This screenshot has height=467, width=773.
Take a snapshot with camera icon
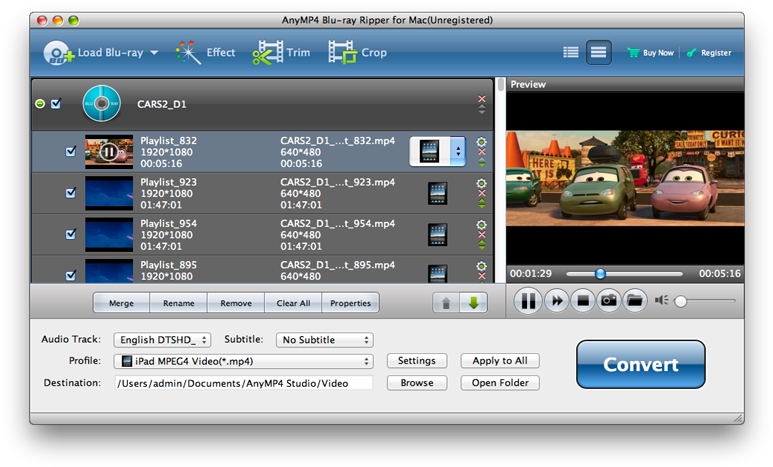[x=609, y=301]
